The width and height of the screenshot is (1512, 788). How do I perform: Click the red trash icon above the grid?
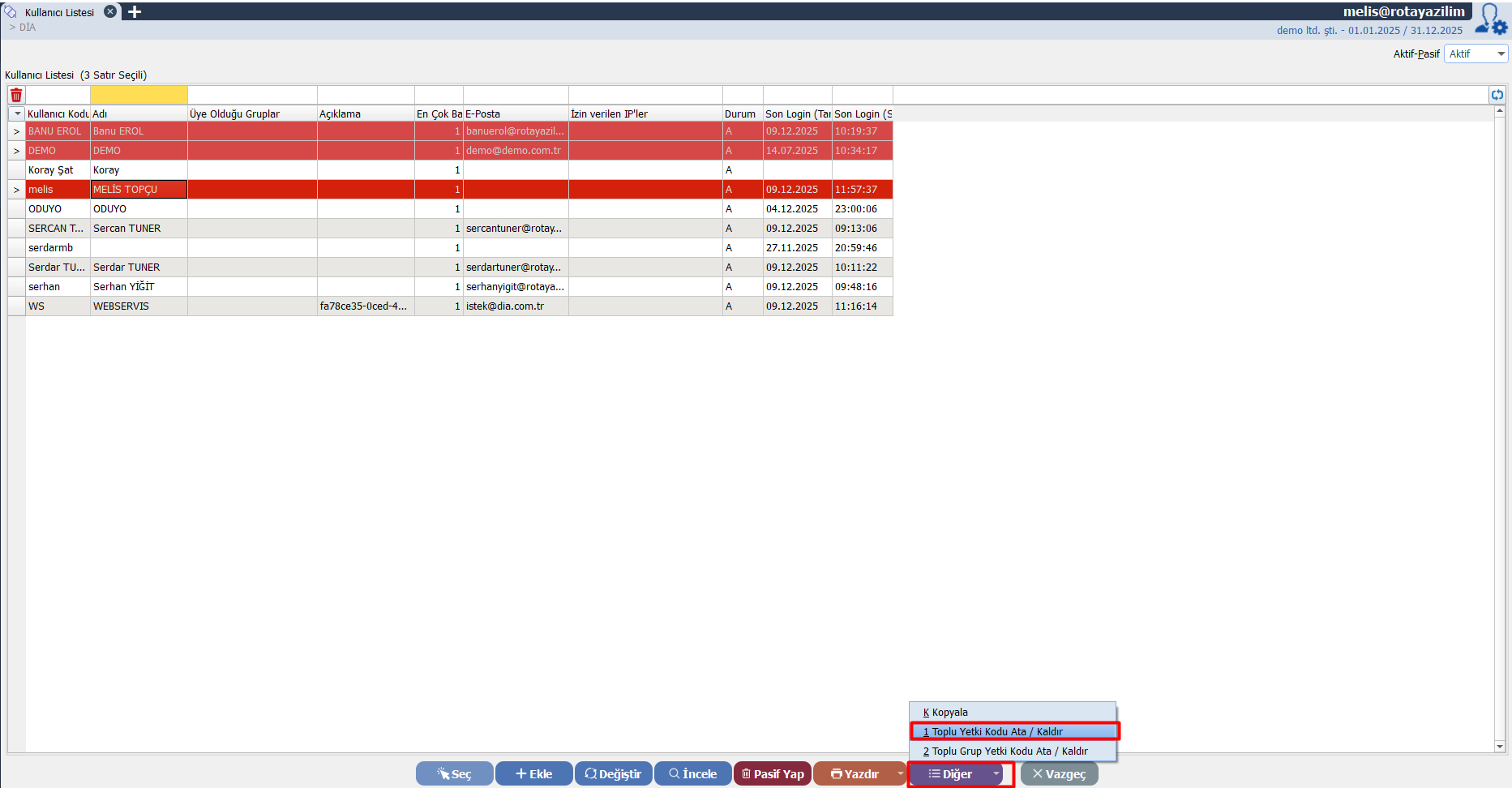16,95
